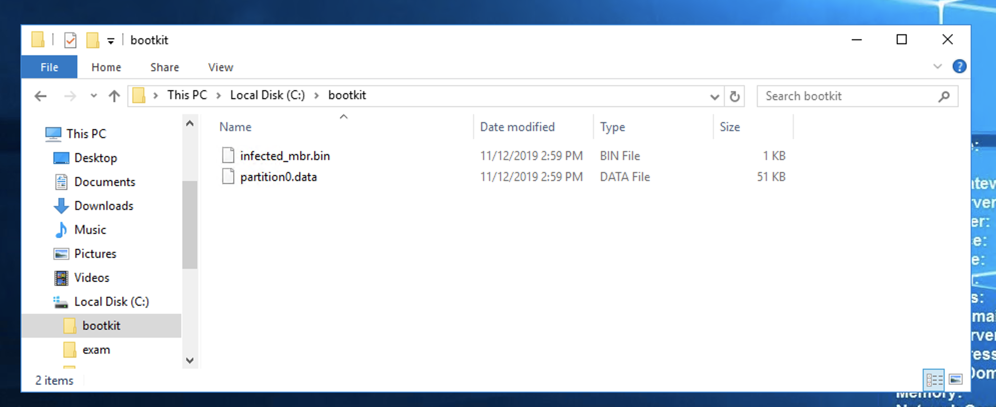Open Help with the blue question icon
This screenshot has height=407, width=996.
959,66
